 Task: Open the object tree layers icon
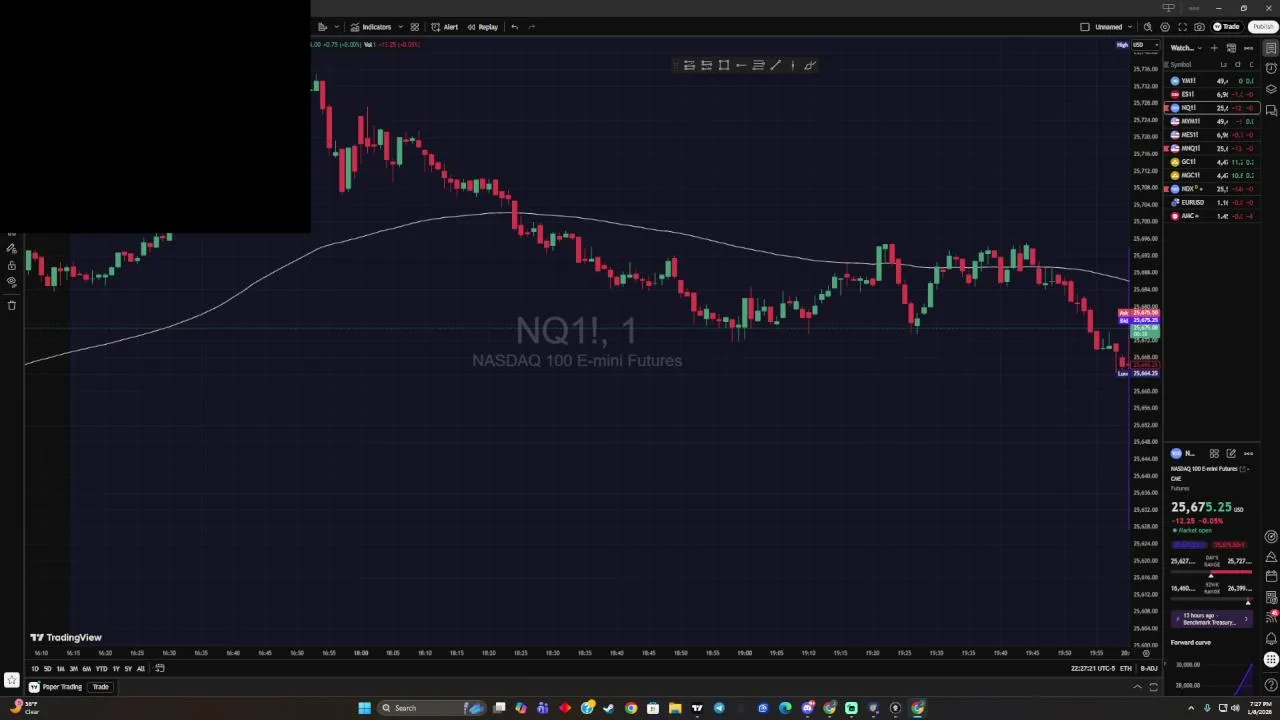pyautogui.click(x=1271, y=89)
